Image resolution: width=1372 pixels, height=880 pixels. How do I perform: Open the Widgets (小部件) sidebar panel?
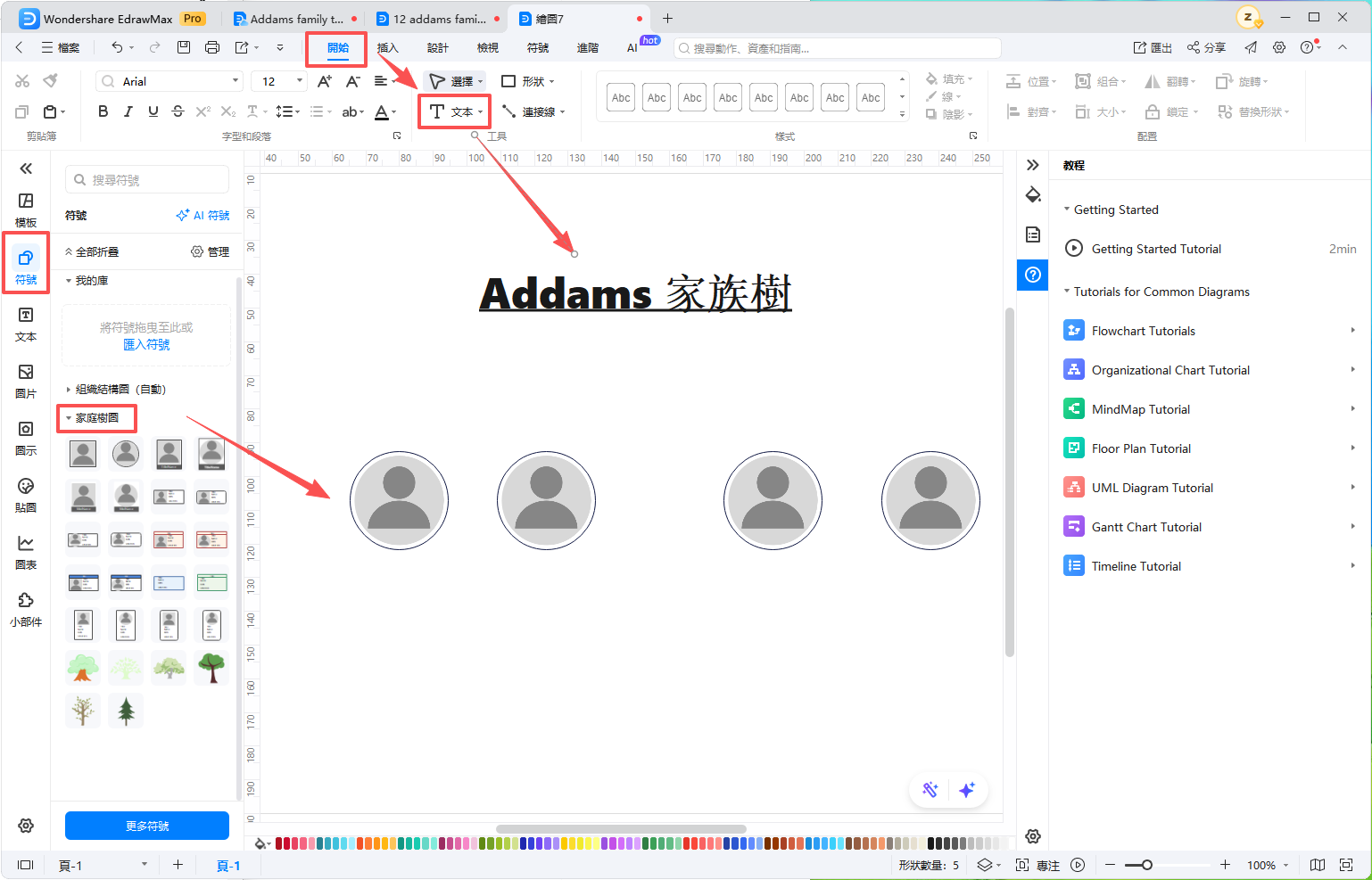[26, 609]
